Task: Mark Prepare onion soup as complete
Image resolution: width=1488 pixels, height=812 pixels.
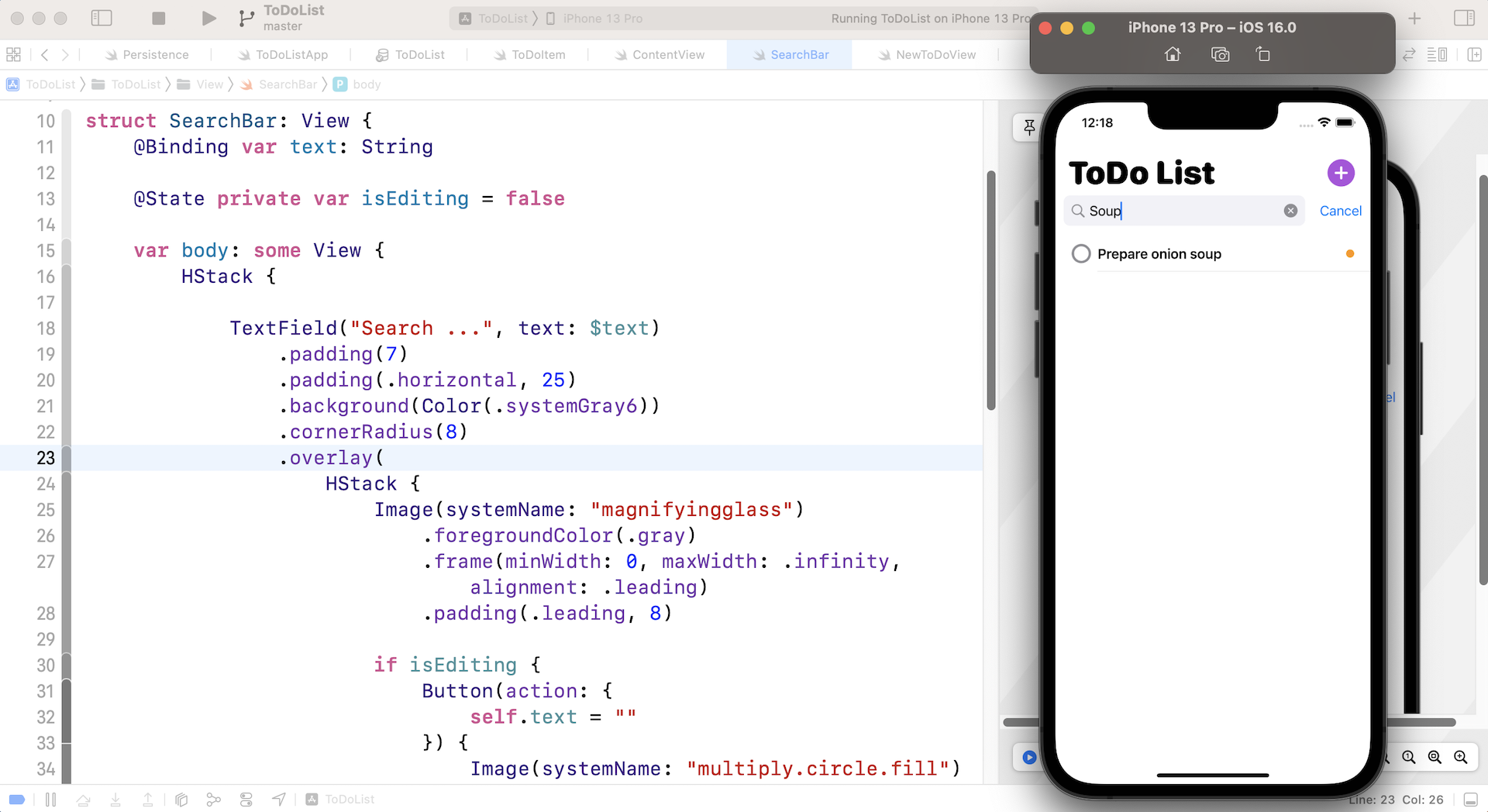Action: coord(1081,253)
